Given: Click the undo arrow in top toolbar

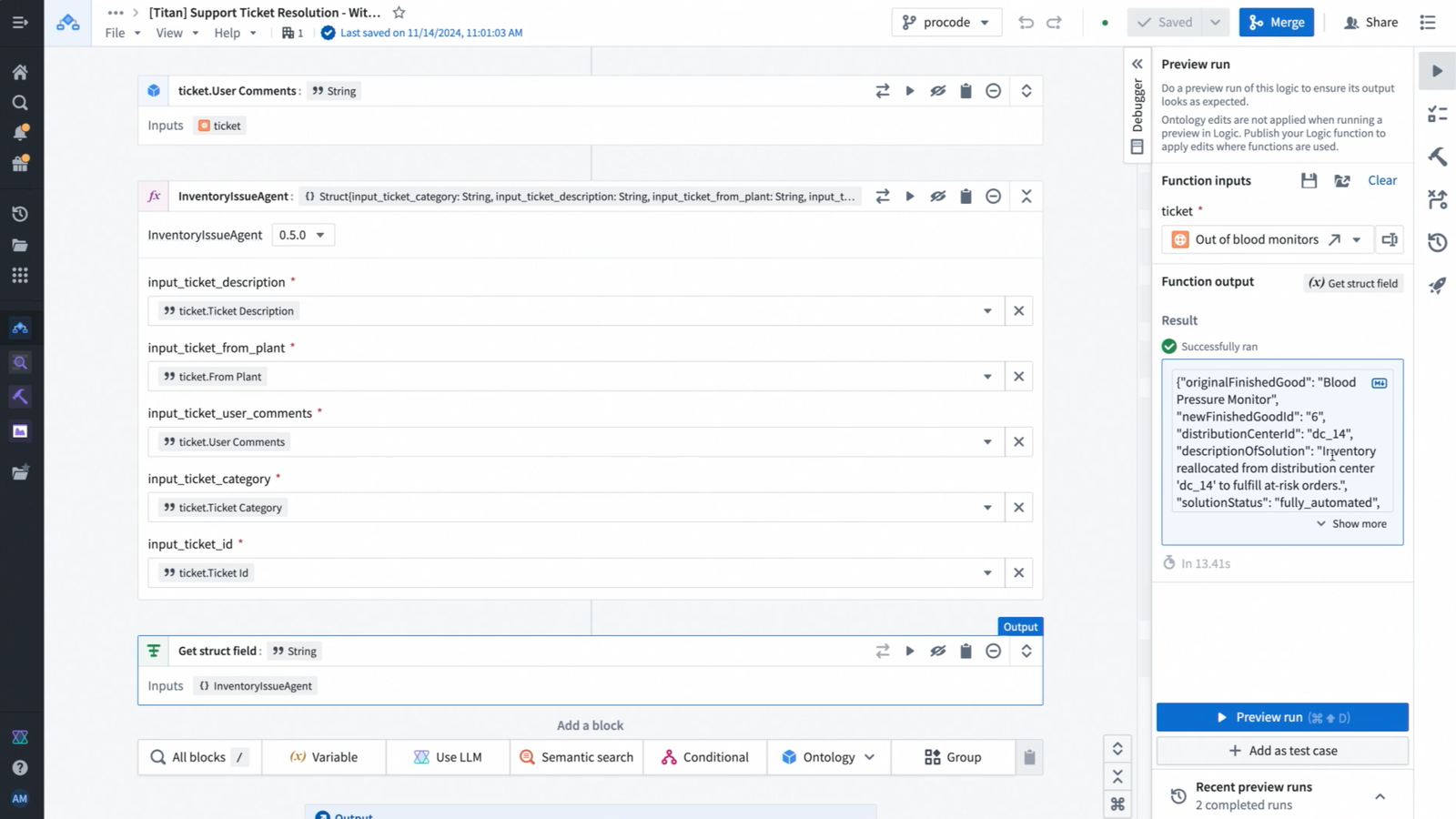Looking at the screenshot, I should 1026,22.
